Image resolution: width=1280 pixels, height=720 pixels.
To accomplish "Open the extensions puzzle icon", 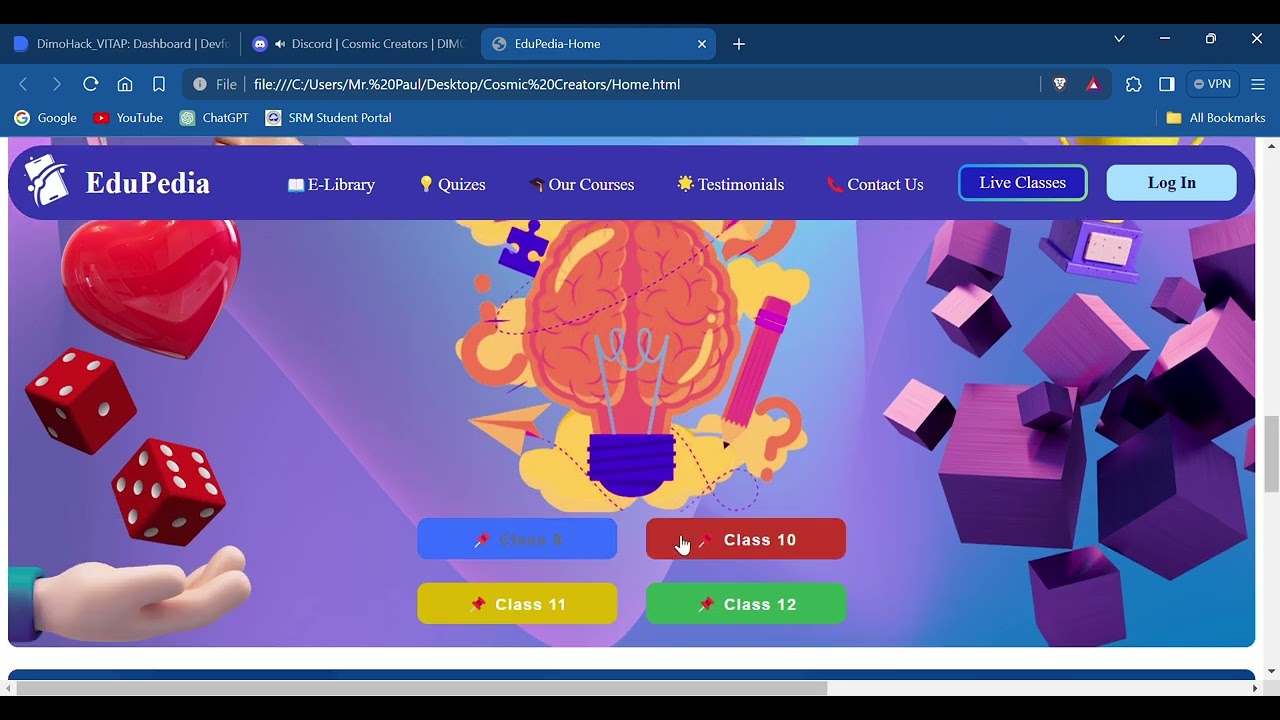I will click(x=1133, y=84).
